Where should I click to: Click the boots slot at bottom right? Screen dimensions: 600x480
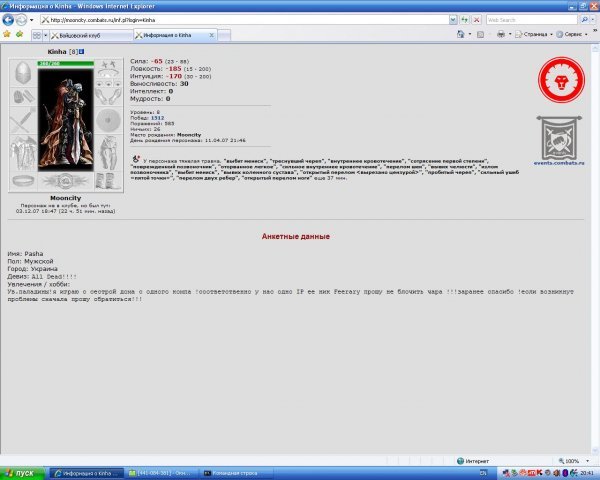[x=109, y=181]
